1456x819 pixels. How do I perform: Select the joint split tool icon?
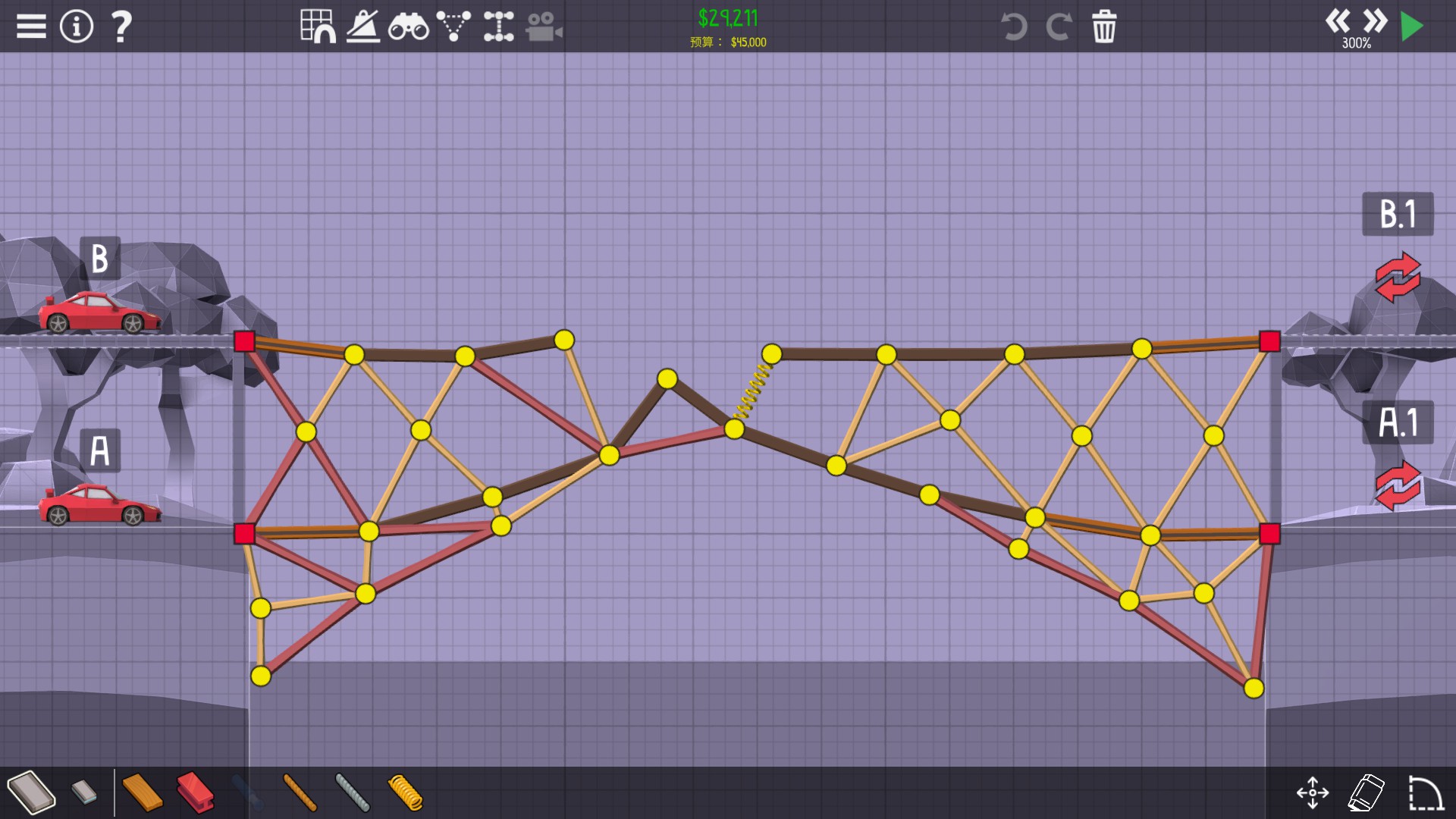pyautogui.click(x=498, y=27)
